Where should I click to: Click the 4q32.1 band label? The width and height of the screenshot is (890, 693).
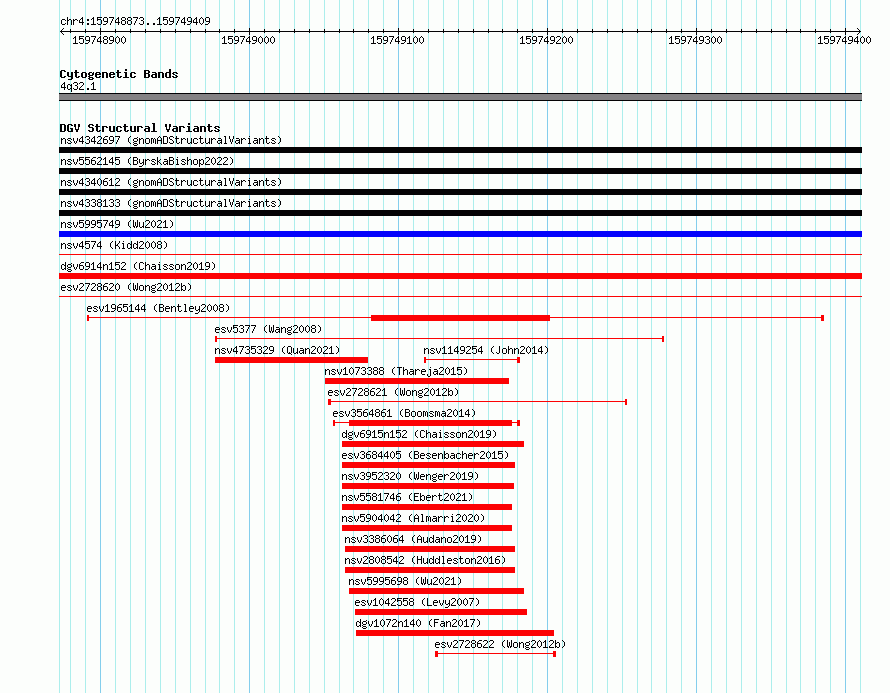pyautogui.click(x=78, y=86)
